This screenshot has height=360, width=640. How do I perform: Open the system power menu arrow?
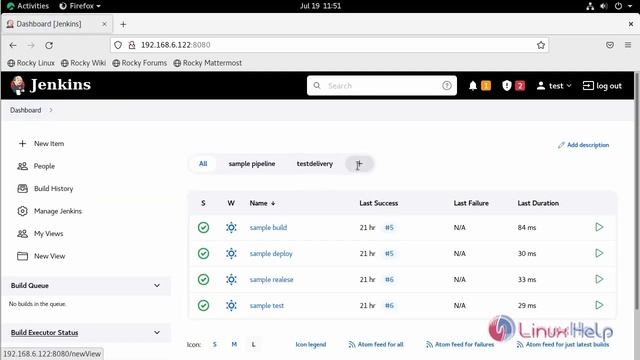[630, 6]
